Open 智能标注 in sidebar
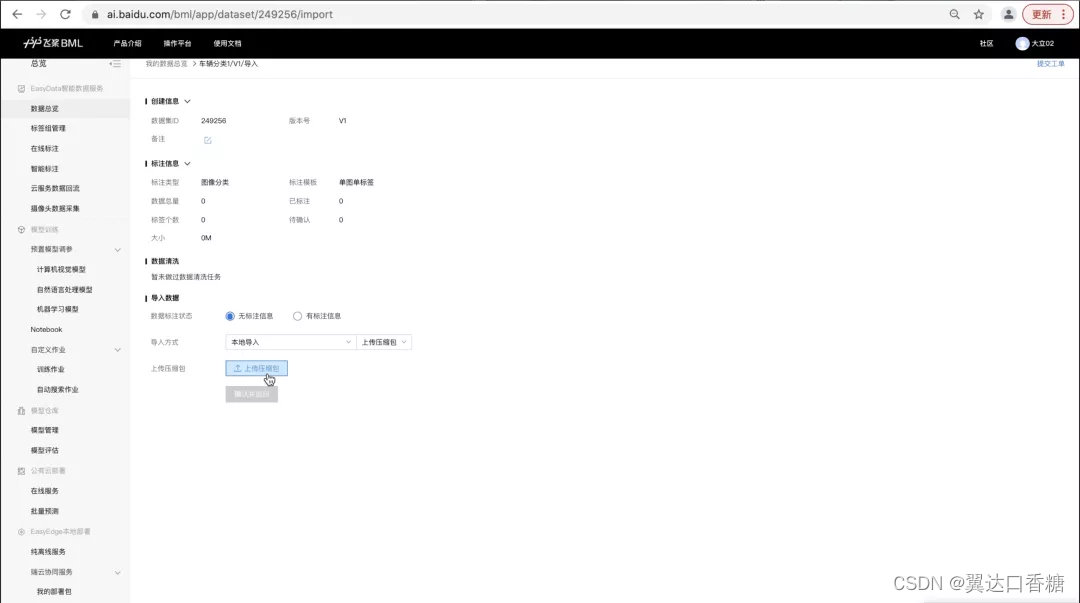Image resolution: width=1080 pixels, height=603 pixels. point(45,169)
